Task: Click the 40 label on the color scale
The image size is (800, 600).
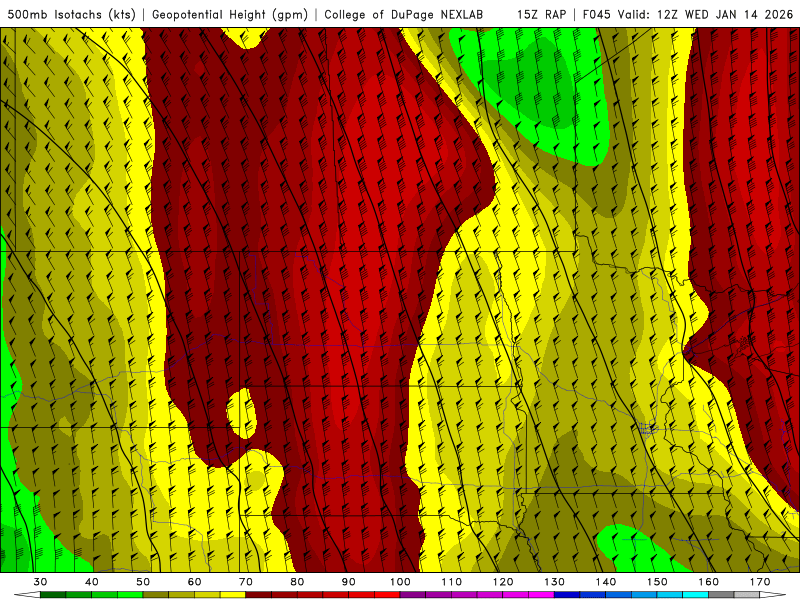Action: pos(92,582)
